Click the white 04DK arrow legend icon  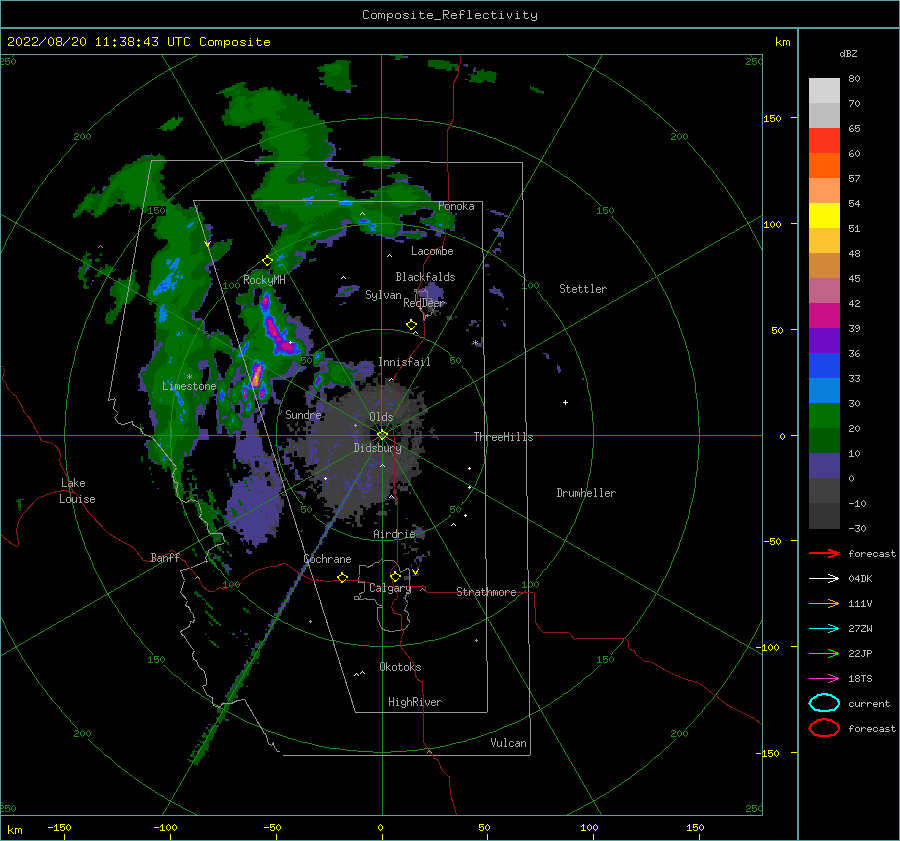[x=824, y=578]
